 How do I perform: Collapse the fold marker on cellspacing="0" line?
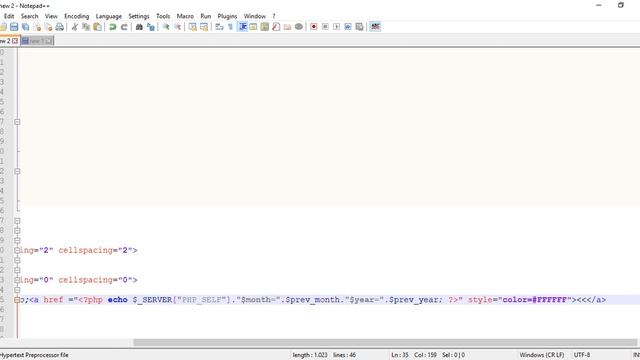click(17, 280)
